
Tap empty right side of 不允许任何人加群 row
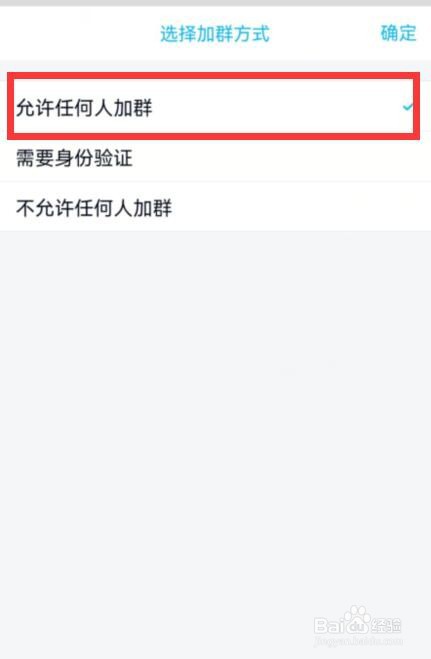[x=302, y=207]
